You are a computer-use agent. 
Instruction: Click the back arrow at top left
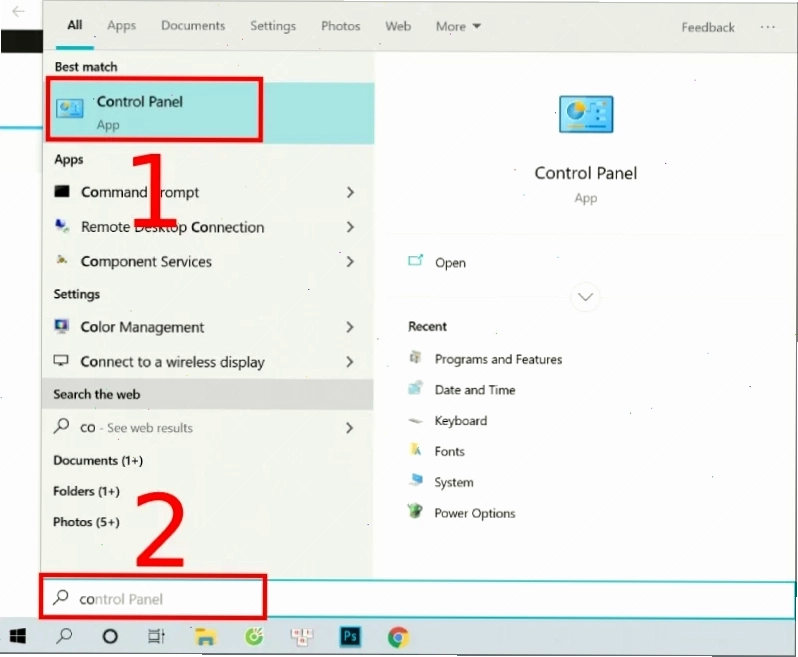(18, 11)
